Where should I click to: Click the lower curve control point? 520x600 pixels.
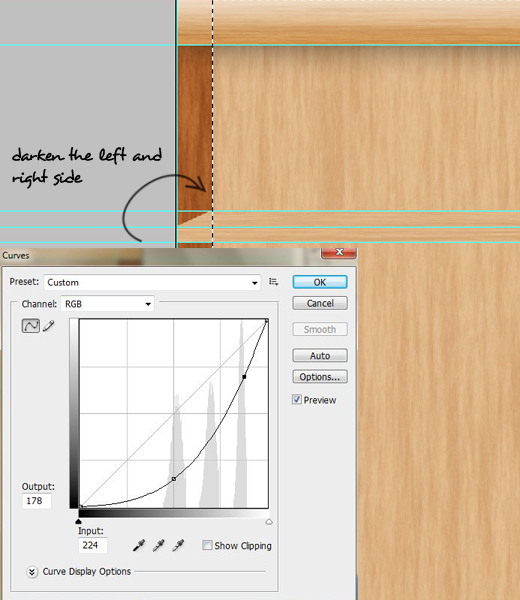point(174,479)
